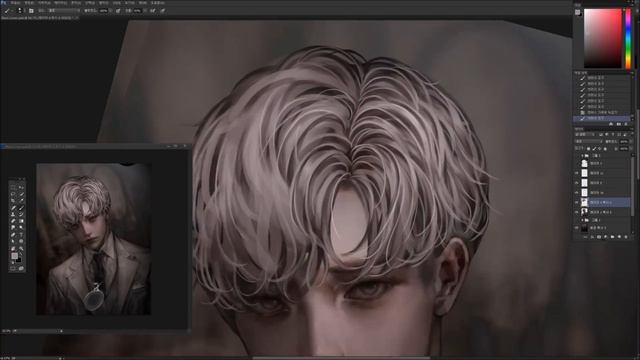Image resolution: width=640 pixels, height=360 pixels.
Task: Click background color swatch in toolbox
Action: click(x=19, y=260)
